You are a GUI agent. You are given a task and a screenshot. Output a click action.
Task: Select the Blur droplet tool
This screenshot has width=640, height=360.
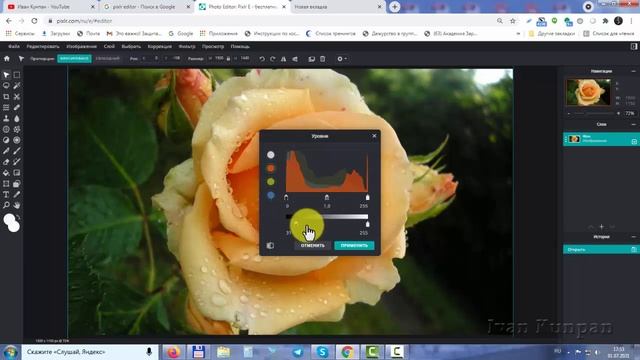17,118
